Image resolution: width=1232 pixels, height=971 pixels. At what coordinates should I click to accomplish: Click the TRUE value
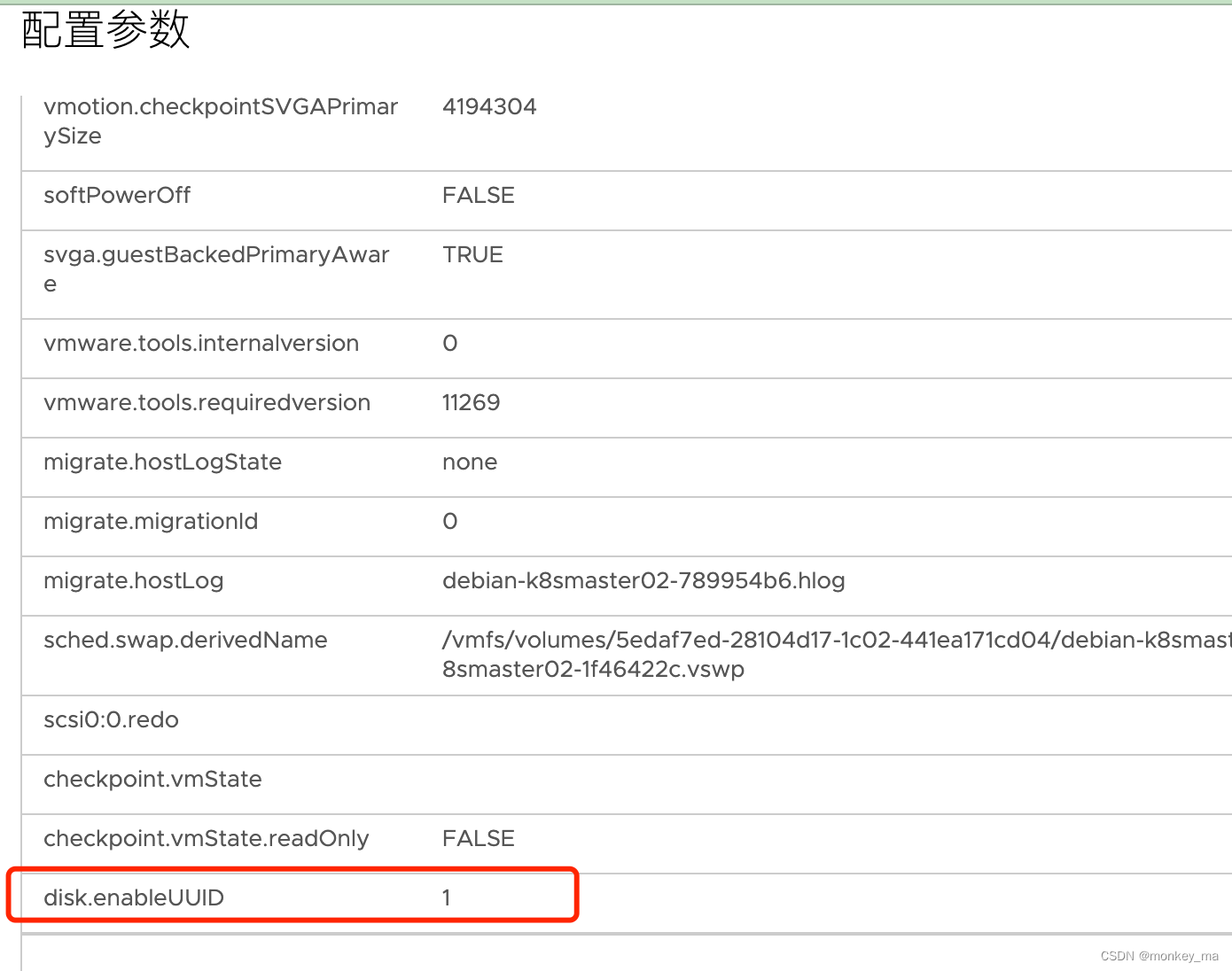472,254
